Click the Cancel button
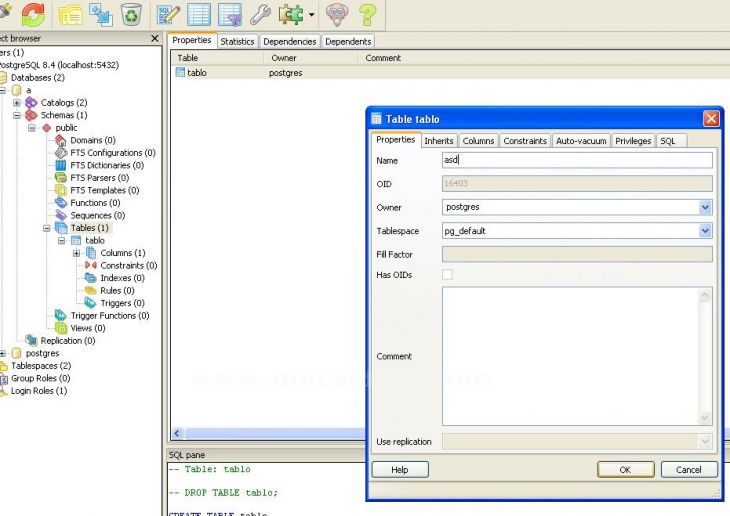 click(689, 469)
